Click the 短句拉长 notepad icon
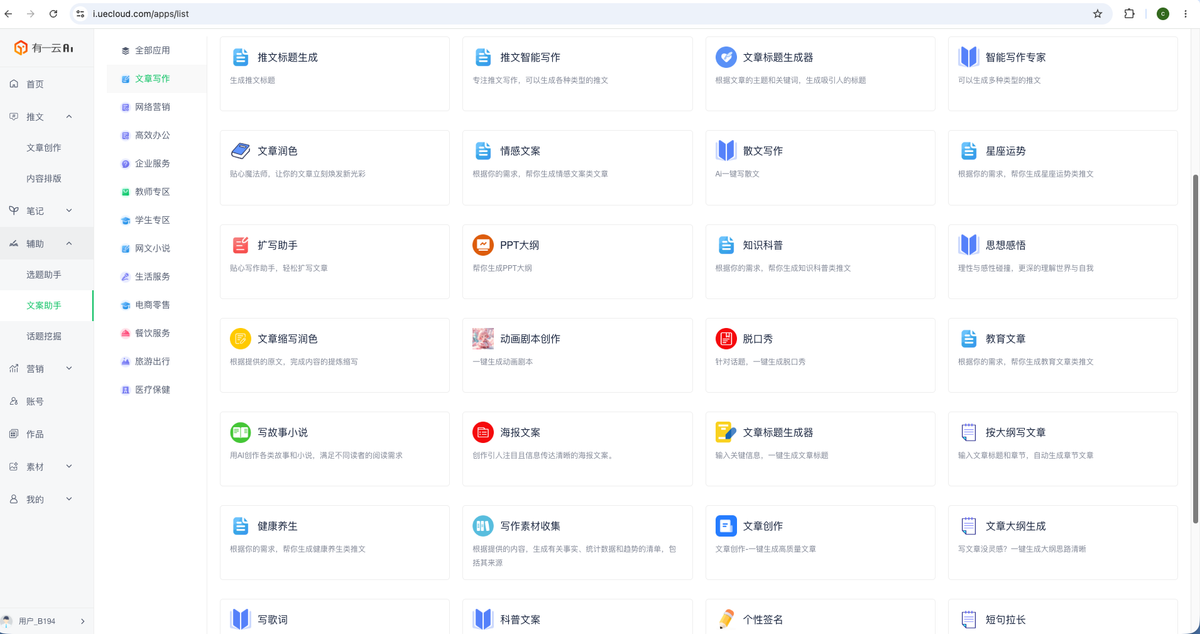The image size is (1200, 634). pos(968,620)
